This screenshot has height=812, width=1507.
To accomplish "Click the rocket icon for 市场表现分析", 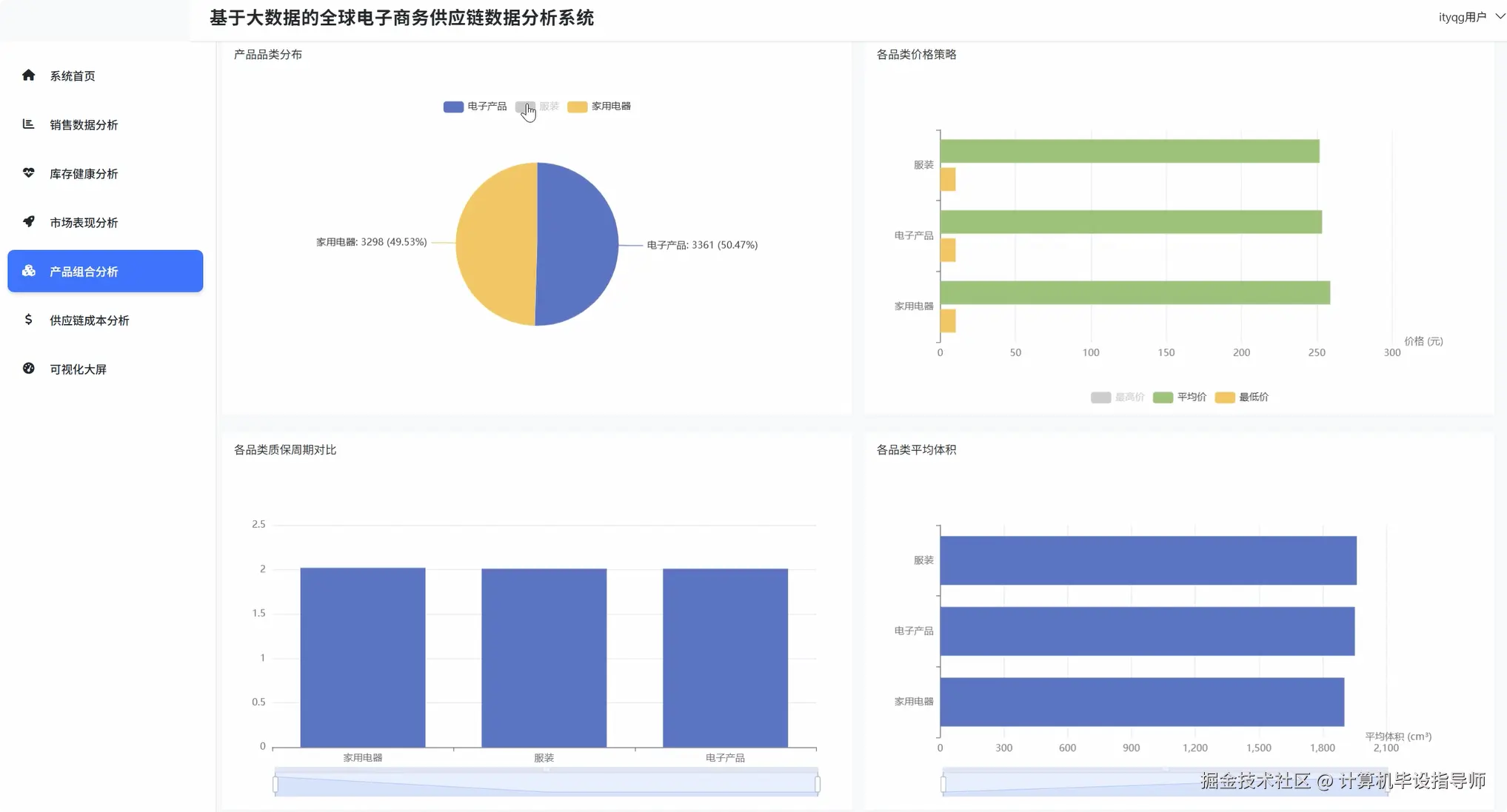I will tap(29, 222).
